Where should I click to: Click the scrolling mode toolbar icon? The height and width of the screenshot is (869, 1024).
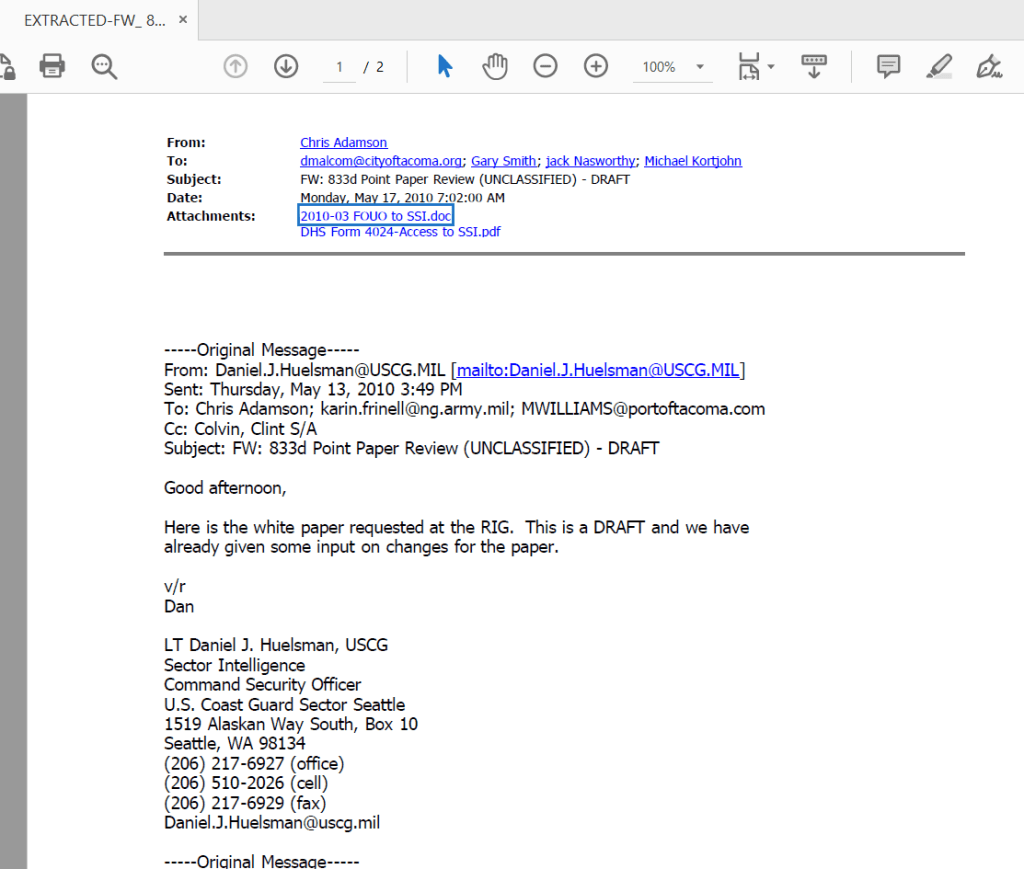tap(814, 67)
